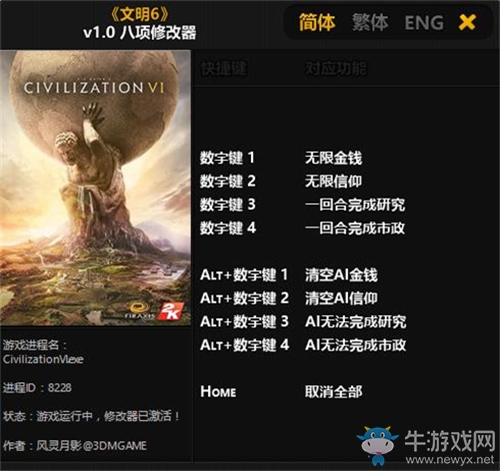The image size is (500, 471).
Task: Enable 清空AI信仰 cheat
Action: (341, 298)
